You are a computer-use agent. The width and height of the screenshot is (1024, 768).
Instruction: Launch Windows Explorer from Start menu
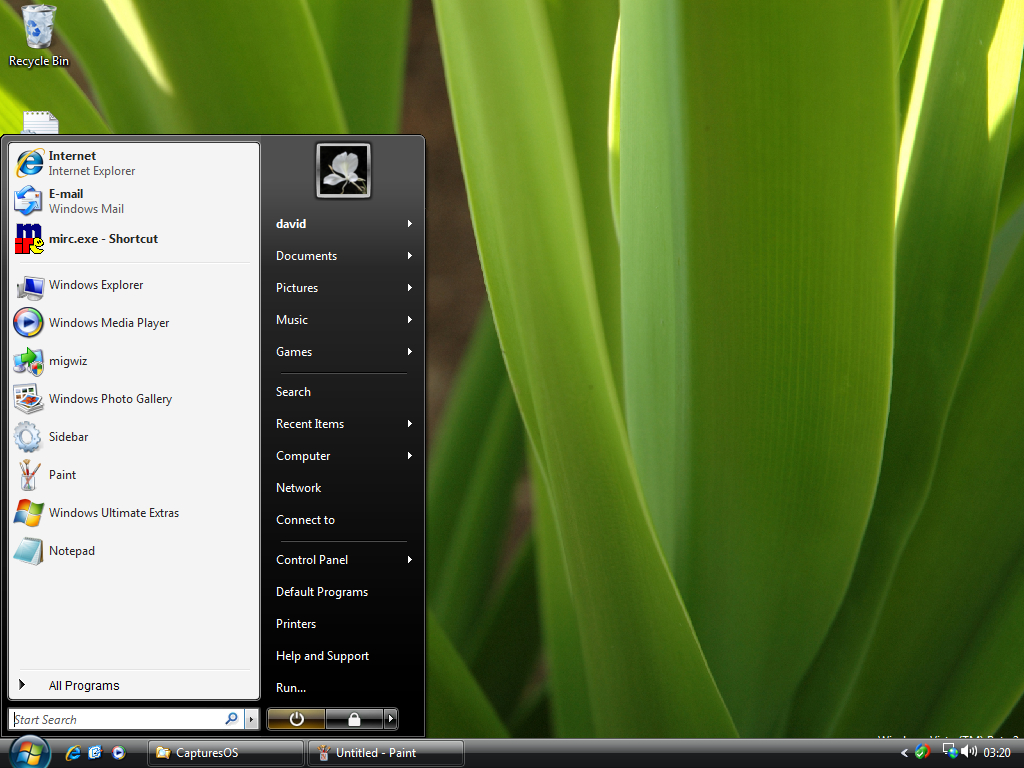[134, 285]
